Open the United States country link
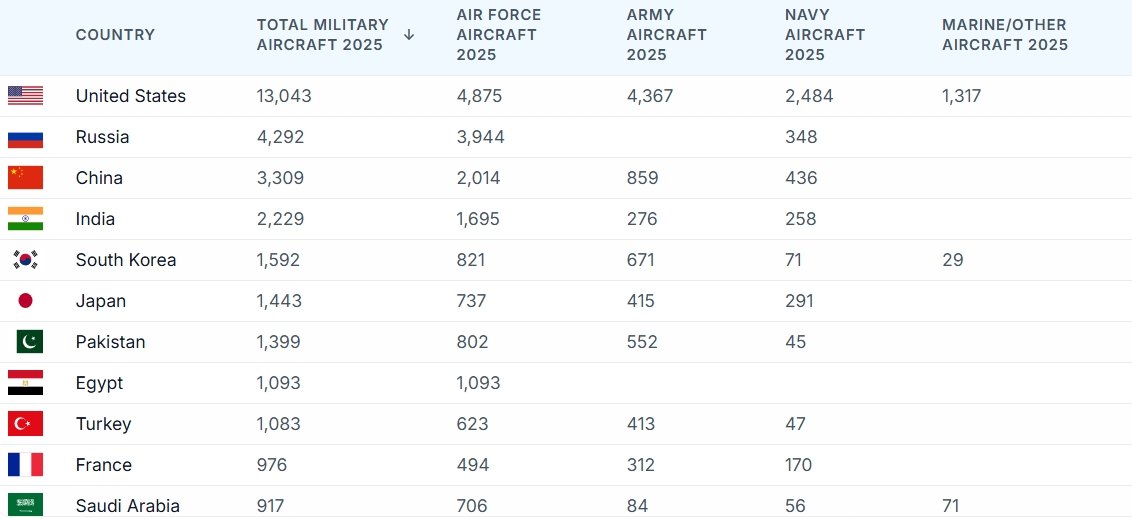1132x519 pixels. point(131,96)
